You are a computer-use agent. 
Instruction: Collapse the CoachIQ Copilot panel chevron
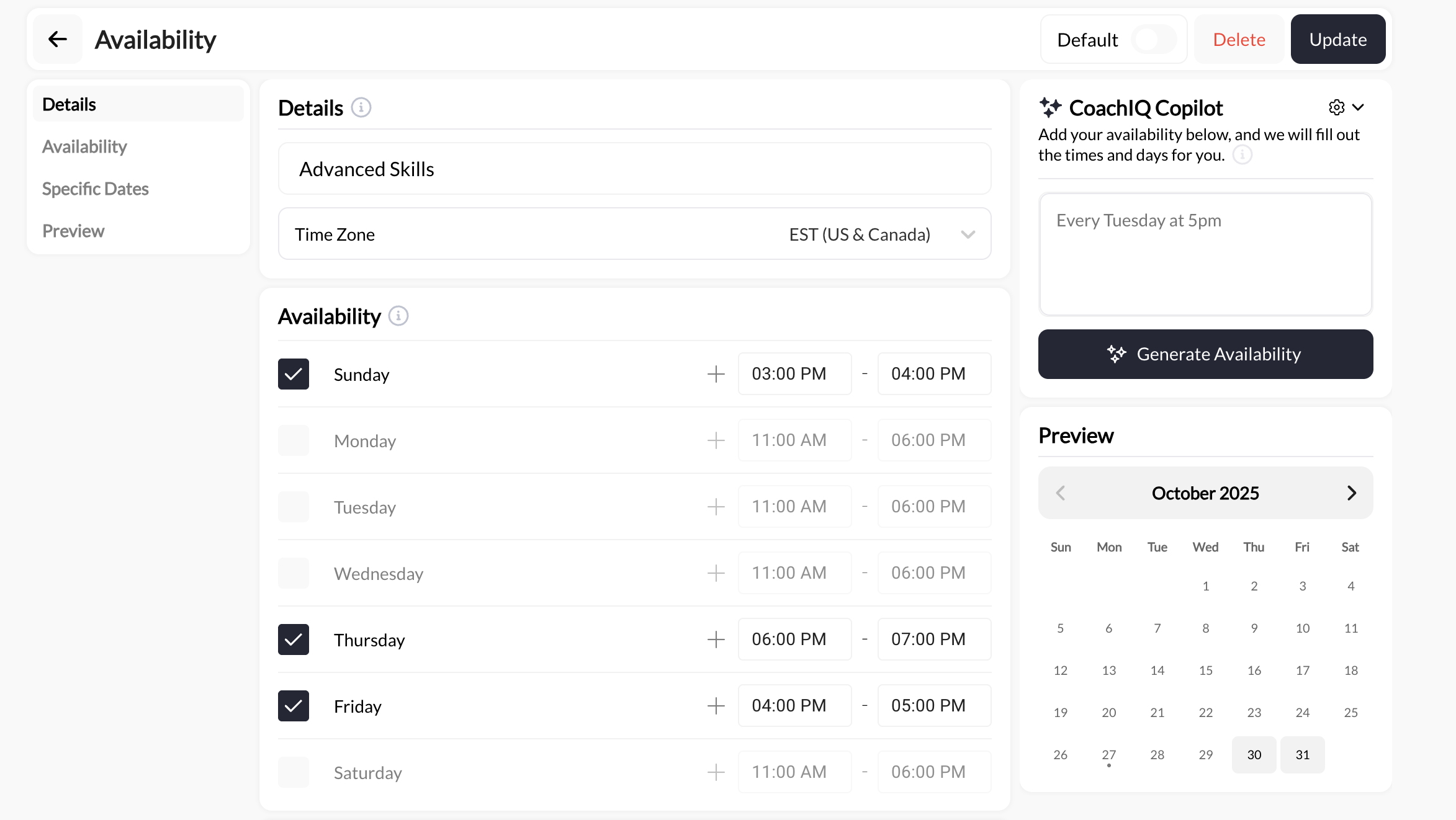tap(1359, 107)
